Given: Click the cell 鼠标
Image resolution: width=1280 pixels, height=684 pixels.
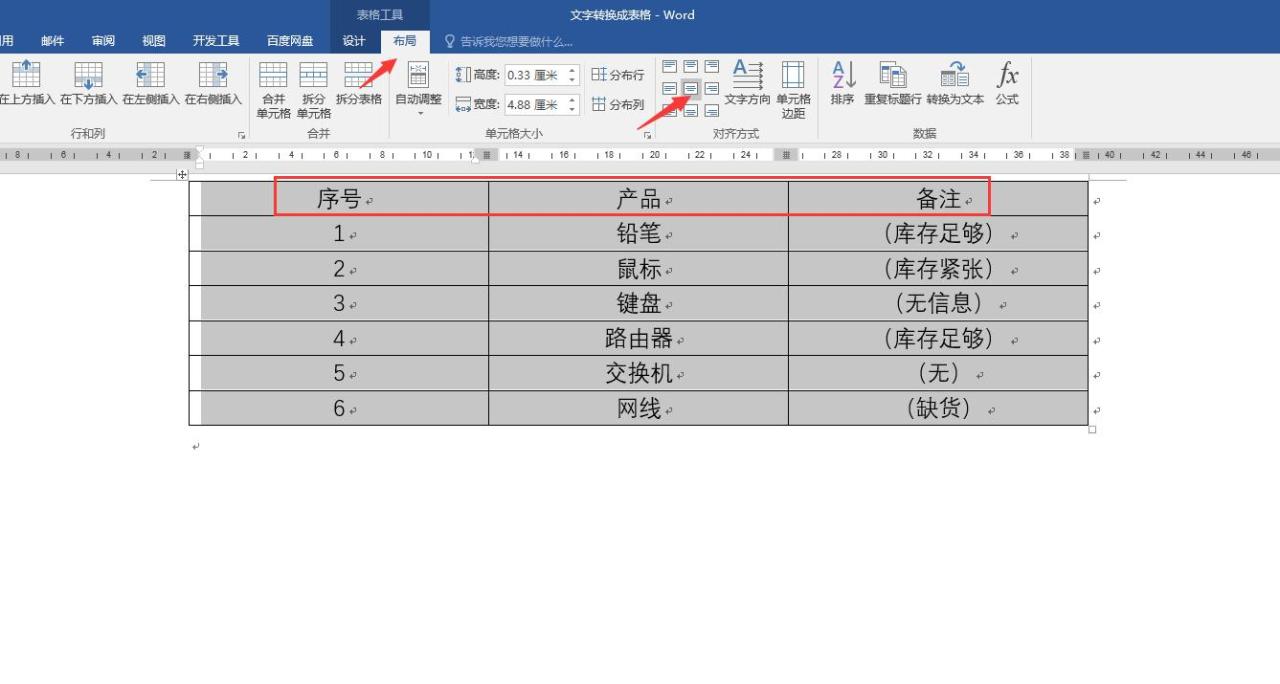Looking at the screenshot, I should coord(639,268).
